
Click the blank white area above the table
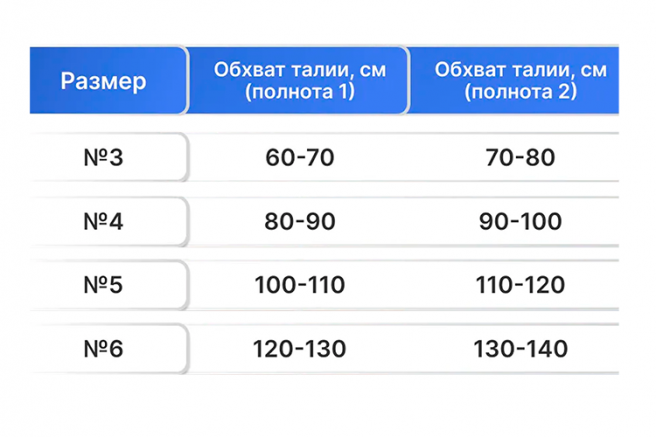(x=328, y=22)
